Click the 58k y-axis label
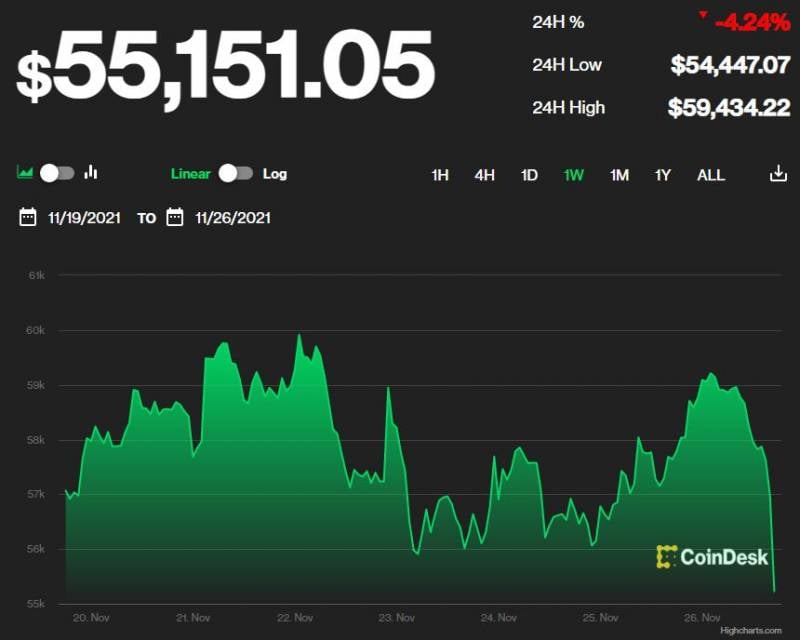The image size is (800, 640). 36,440
